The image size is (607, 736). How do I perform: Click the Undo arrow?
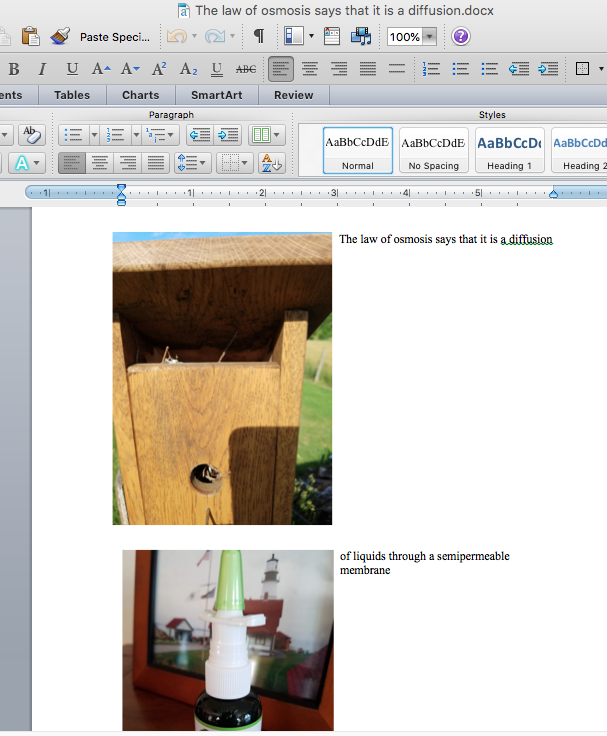pos(177,36)
